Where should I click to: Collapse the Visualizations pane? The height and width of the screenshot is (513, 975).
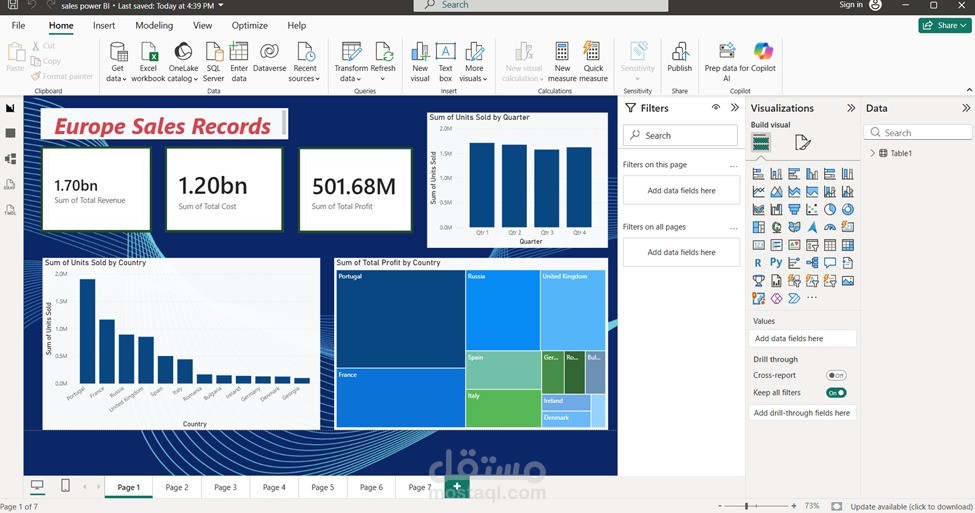pyautogui.click(x=851, y=108)
